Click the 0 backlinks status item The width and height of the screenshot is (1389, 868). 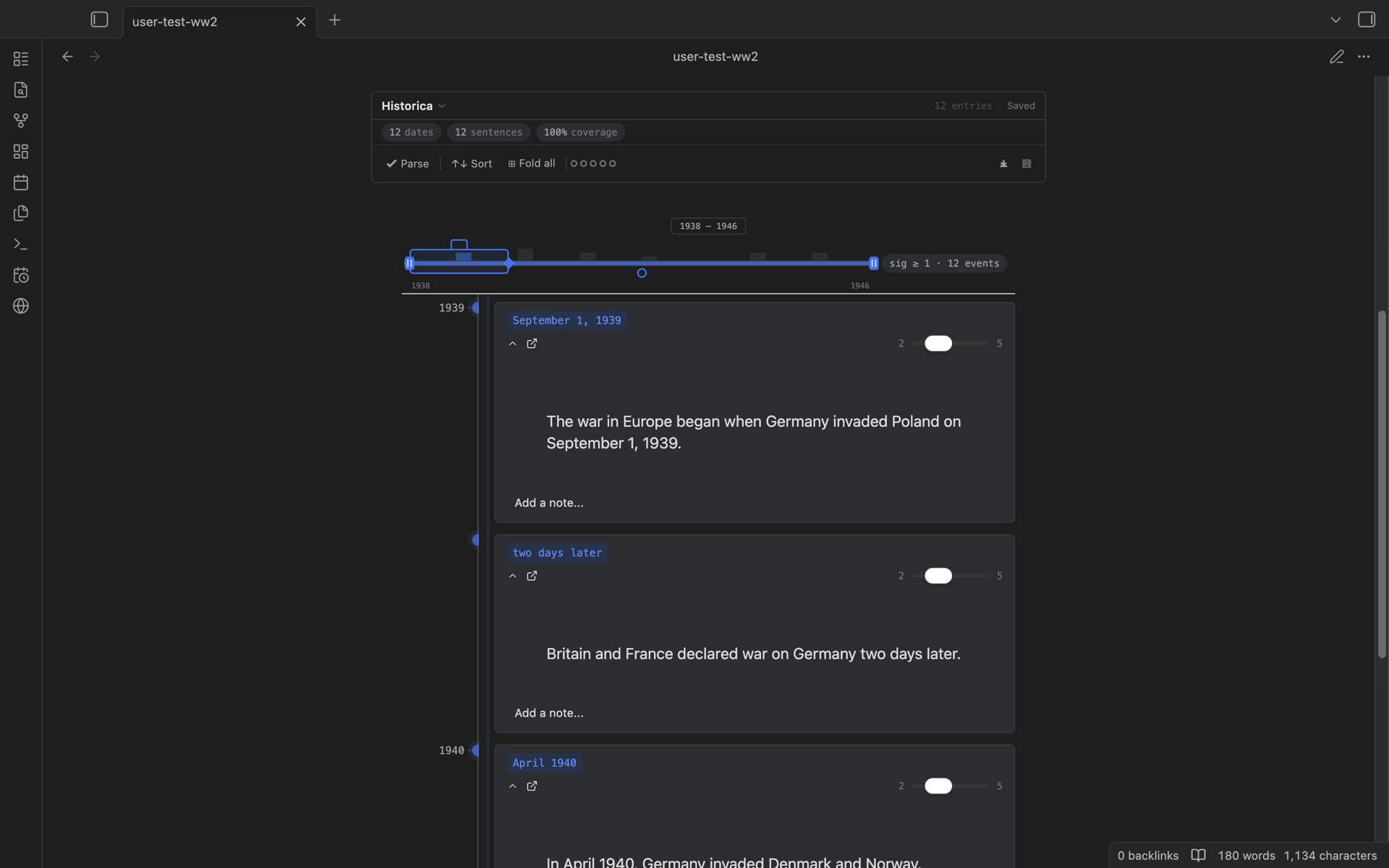1148,856
